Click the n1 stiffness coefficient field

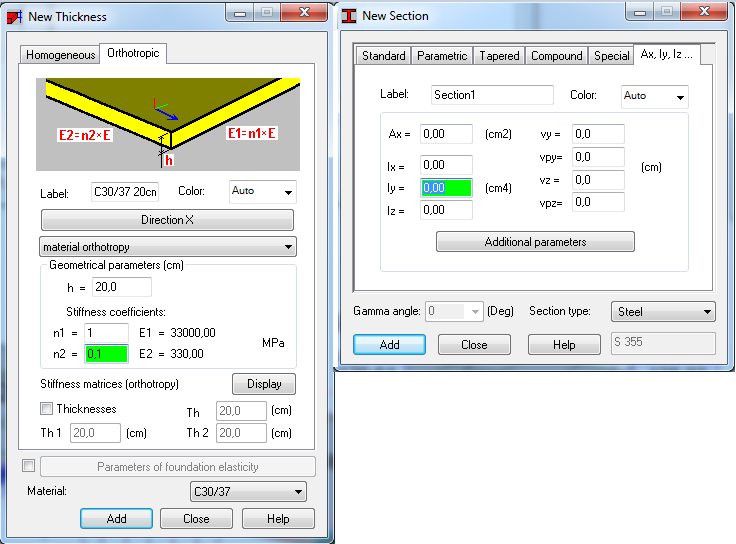coord(106,333)
